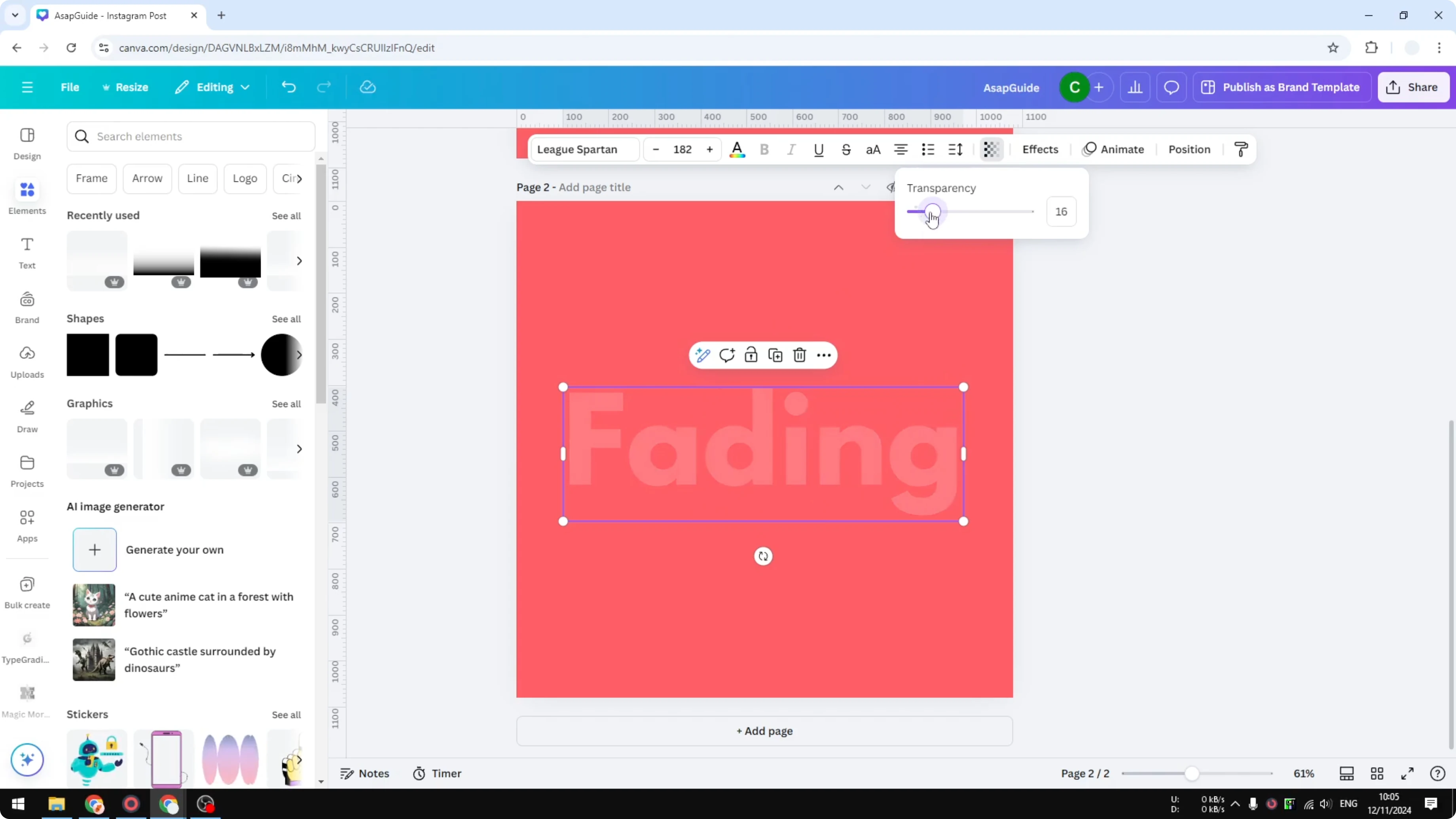Toggle strikethrough formatting
The image size is (1456, 819).
(846, 149)
